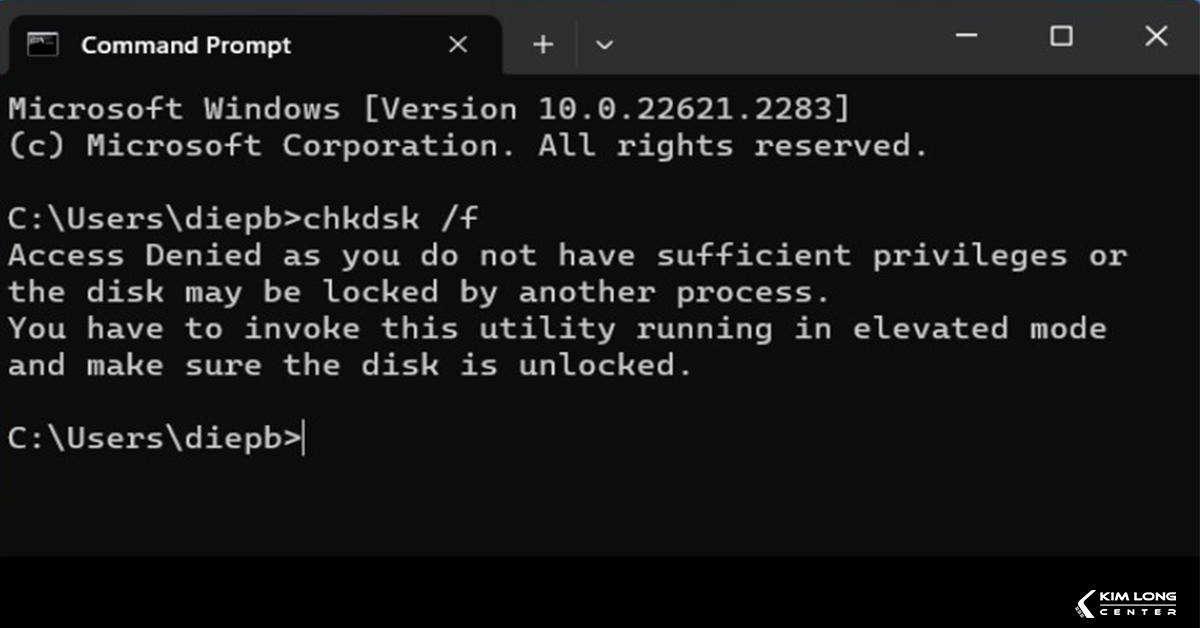The image size is (1200, 628).
Task: Click 'the disk may be locked' line
Action: [419, 293]
